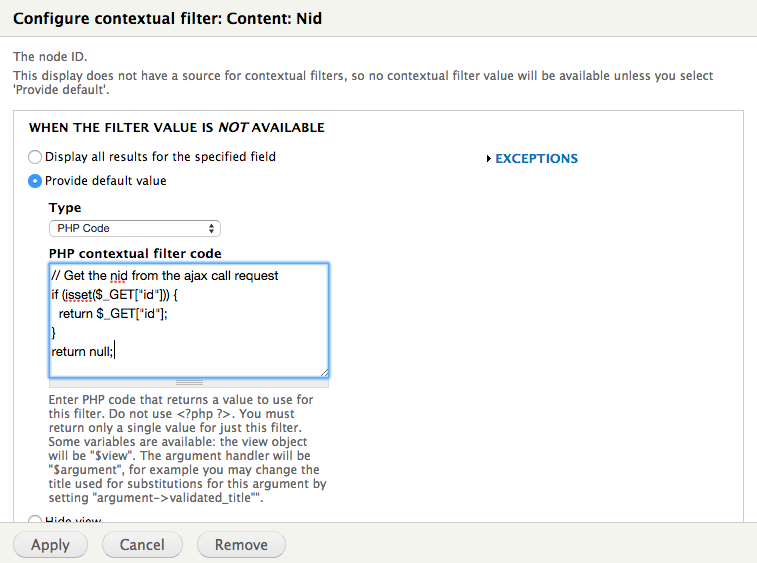Open the Type dropdown showing PHP Code

pos(135,228)
